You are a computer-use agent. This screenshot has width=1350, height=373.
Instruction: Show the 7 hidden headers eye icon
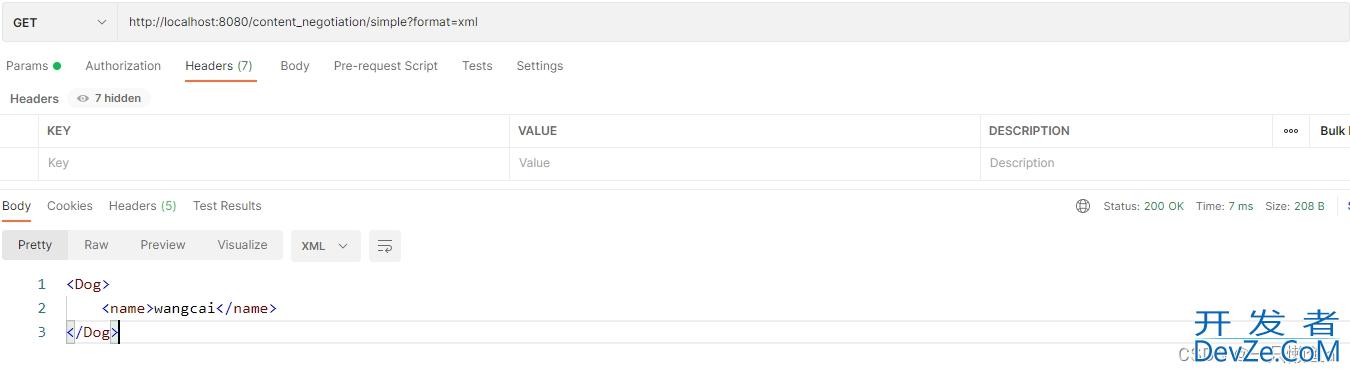point(83,98)
